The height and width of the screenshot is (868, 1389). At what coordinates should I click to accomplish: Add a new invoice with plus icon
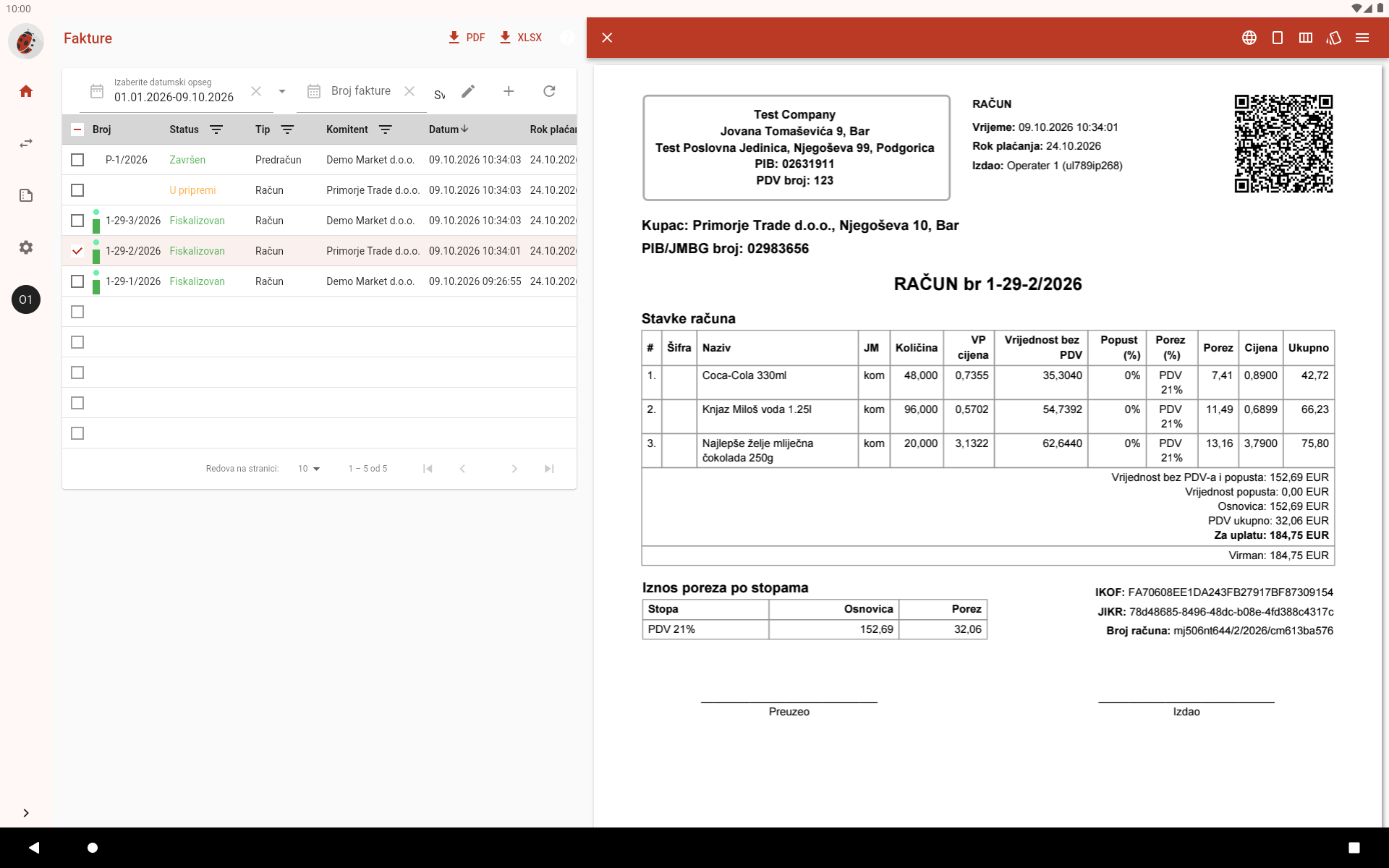pos(509,91)
